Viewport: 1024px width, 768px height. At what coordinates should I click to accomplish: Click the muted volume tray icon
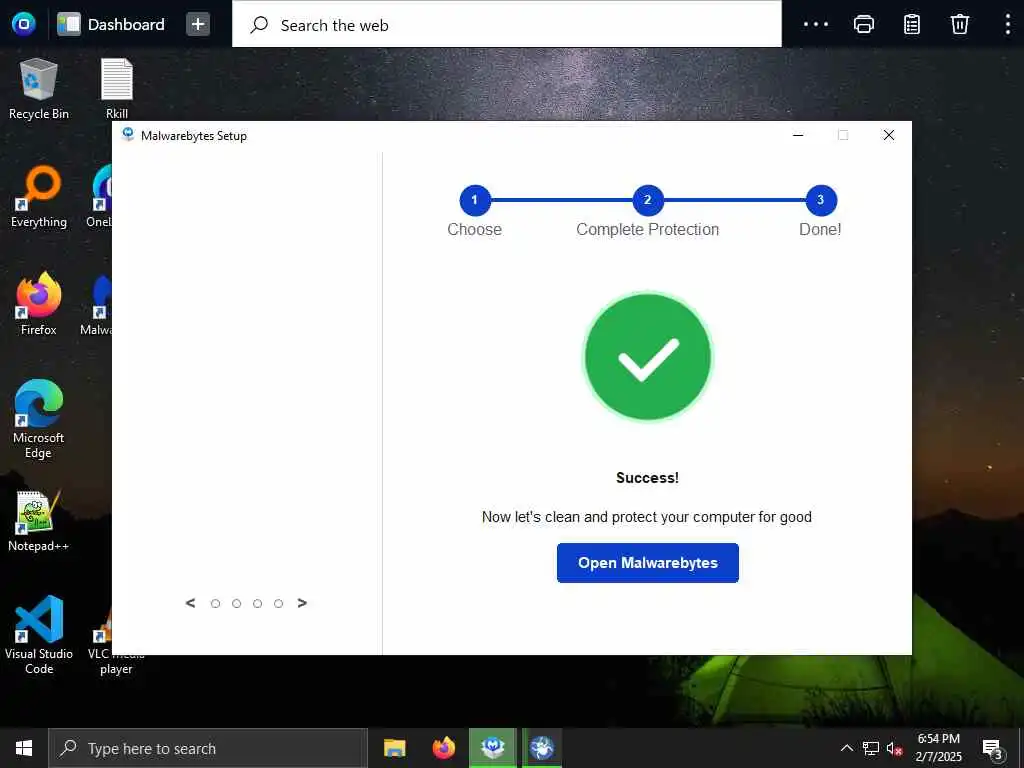[895, 748]
